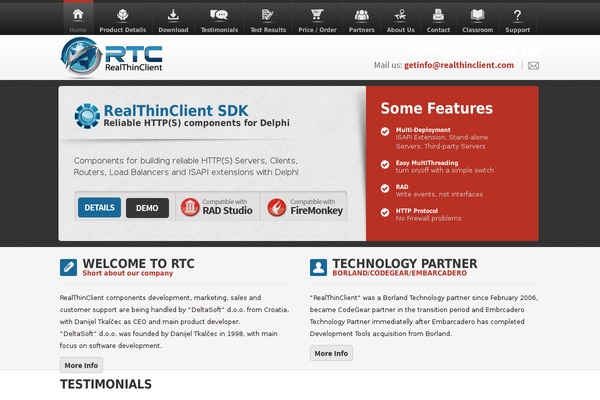Click 'Write events, not interfaces' feature text

pyautogui.click(x=439, y=194)
